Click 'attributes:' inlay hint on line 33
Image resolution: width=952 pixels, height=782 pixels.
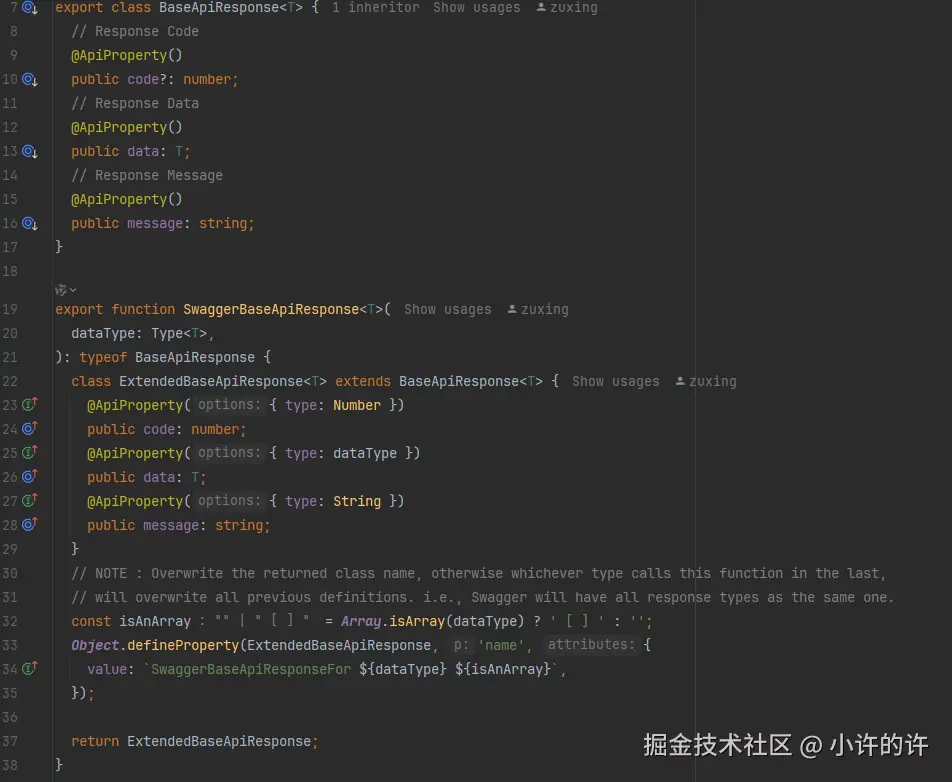point(591,644)
